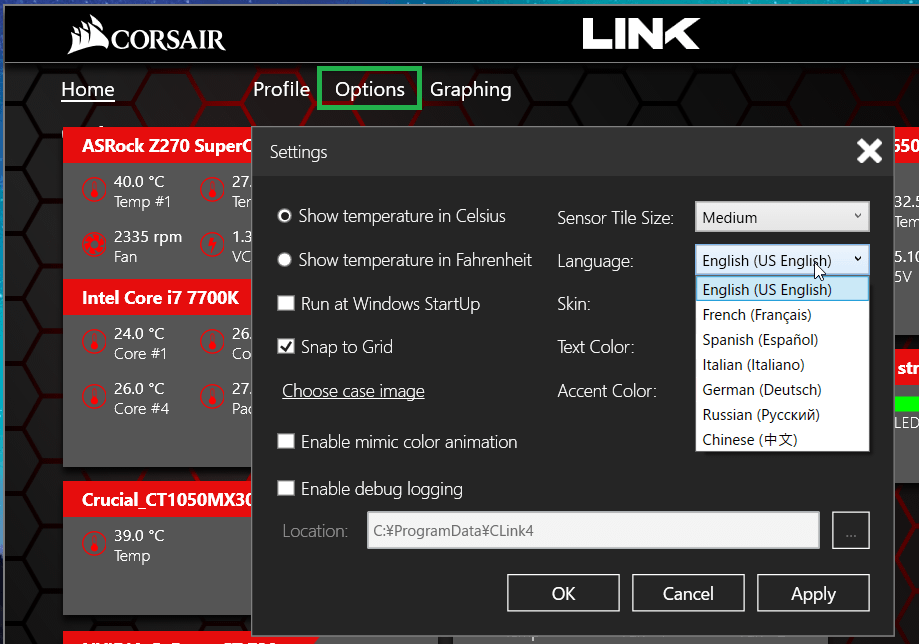Click the Corsair logo
The width and height of the screenshot is (919, 644).
point(146,35)
